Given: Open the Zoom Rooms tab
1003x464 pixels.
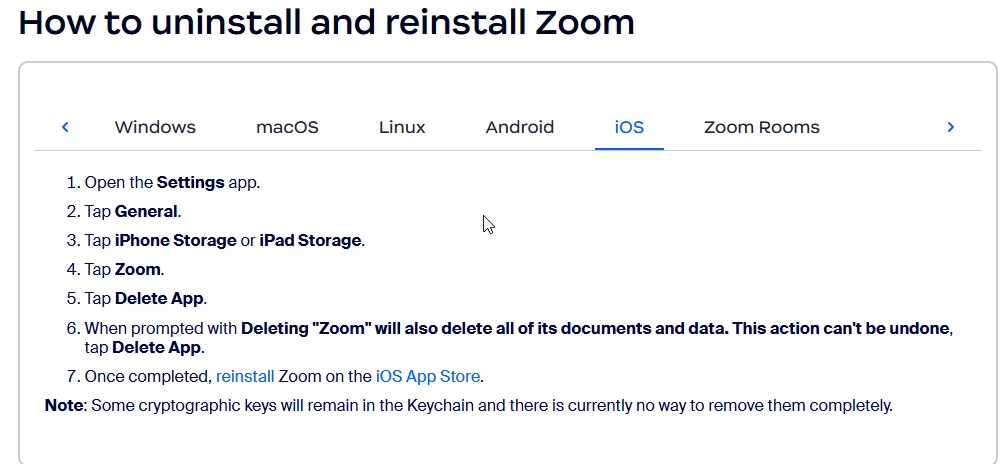Looking at the screenshot, I should coord(762,127).
